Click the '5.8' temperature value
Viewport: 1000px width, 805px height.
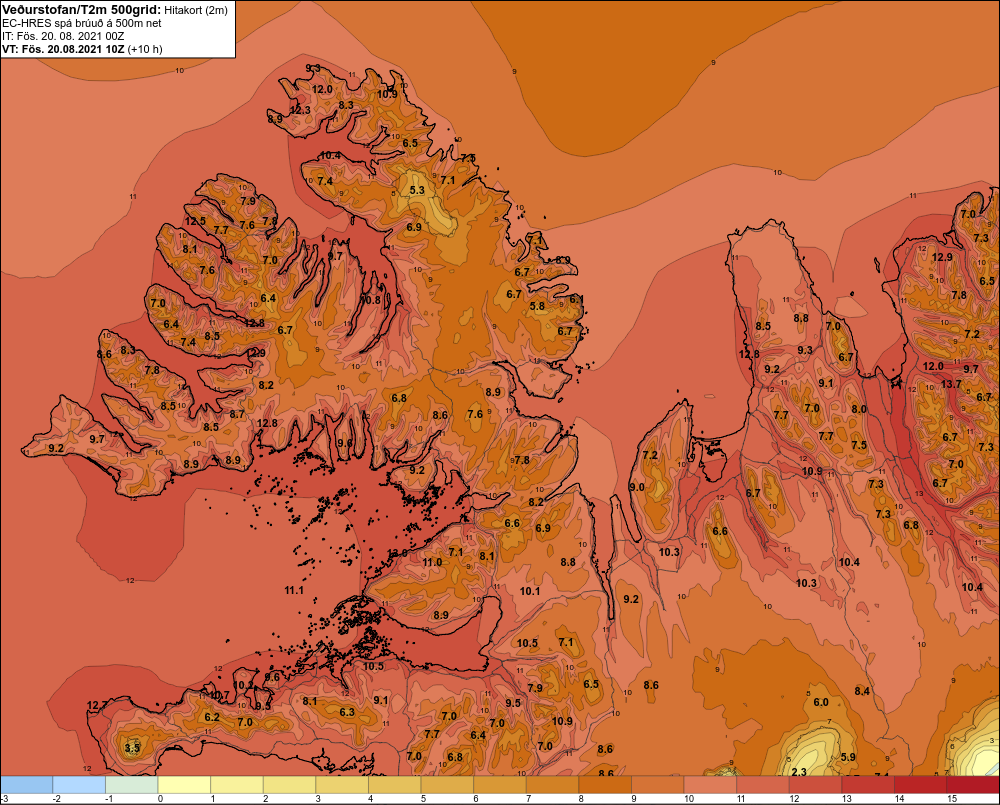(x=538, y=306)
